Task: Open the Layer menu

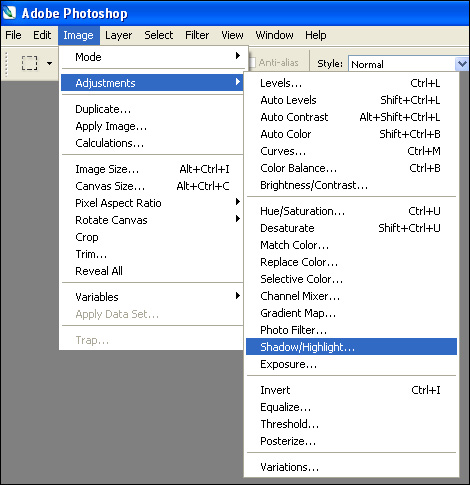Action: coord(119,35)
